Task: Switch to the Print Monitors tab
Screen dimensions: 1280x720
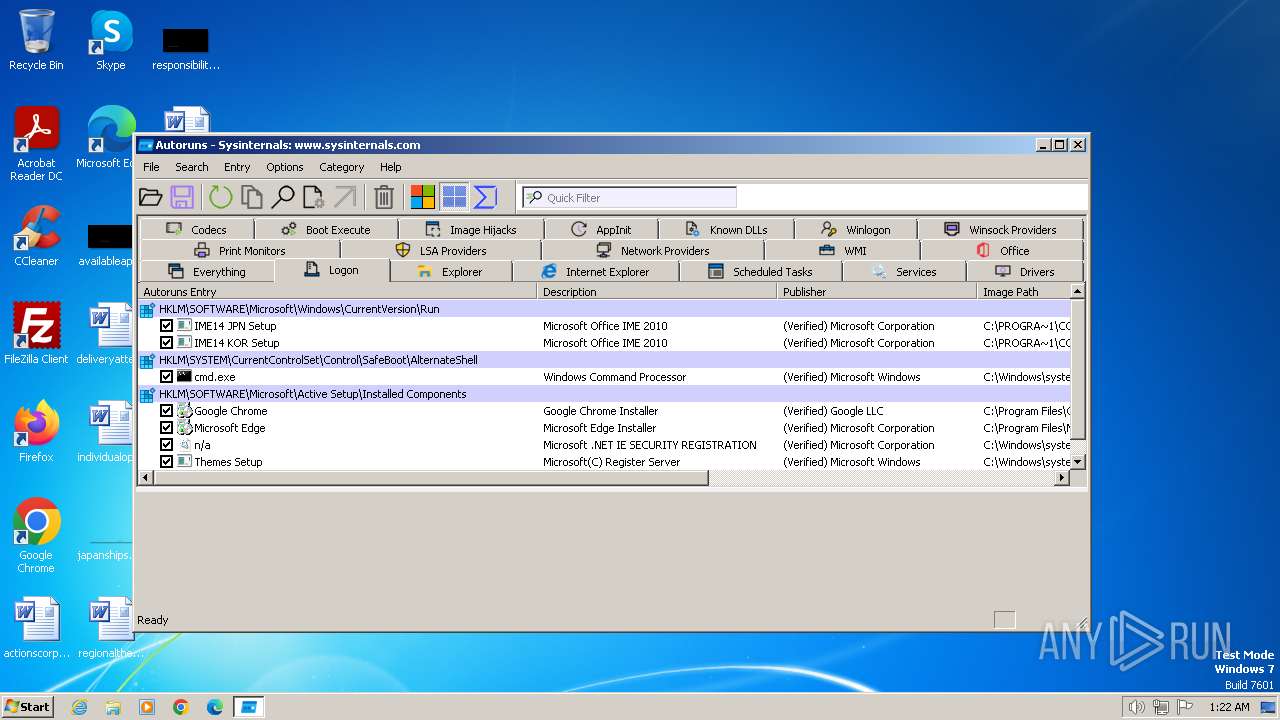Action: click(240, 250)
